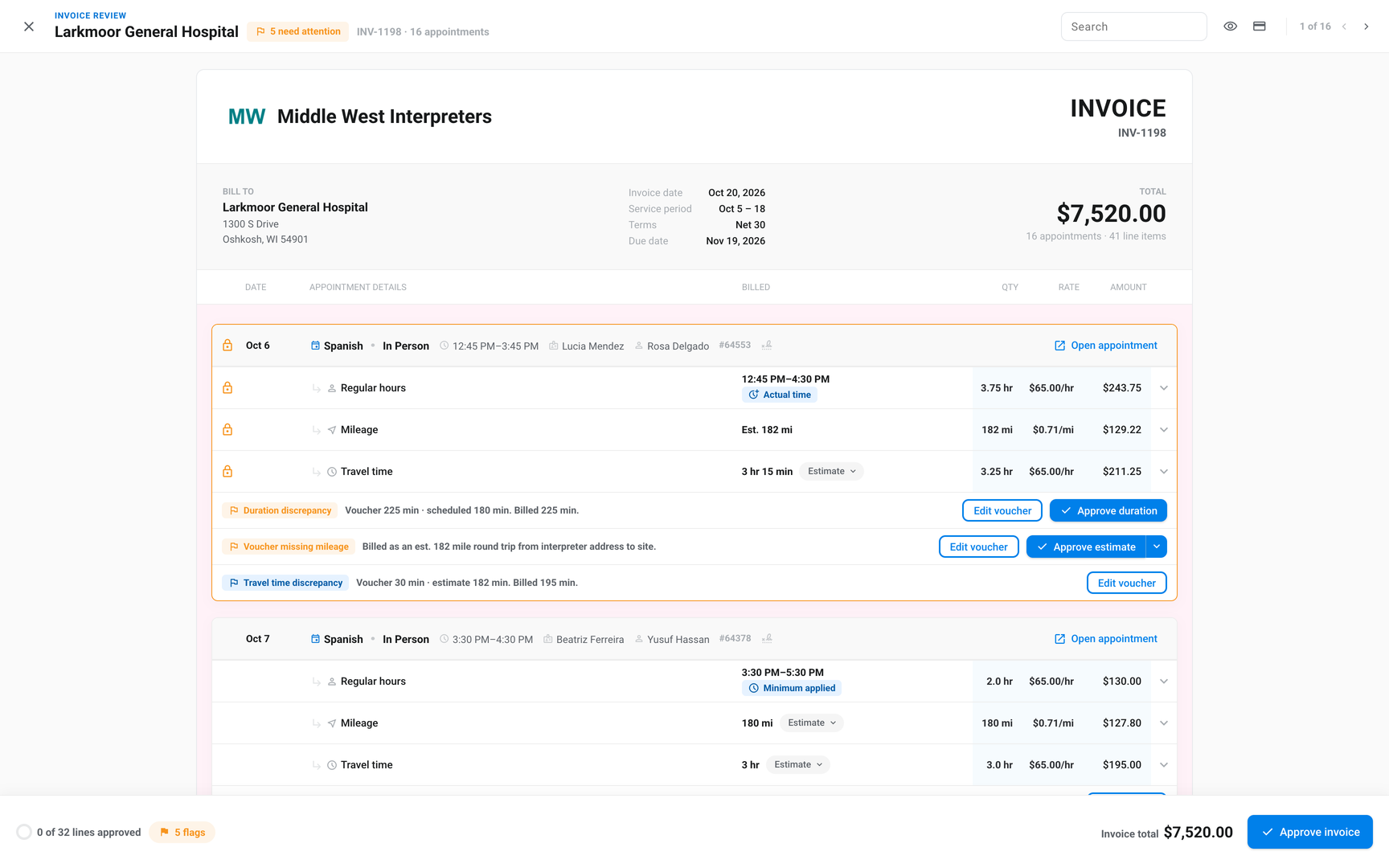The image size is (1389, 868).
Task: Click the calendar icon beside Oct 6 Spanish
Action: [315, 346]
